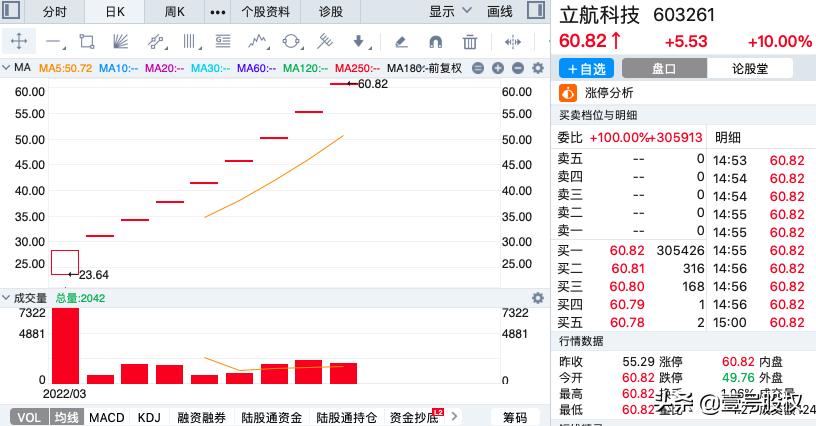Select the down arrow marker tool
816x426 pixels.
(x=359, y=42)
